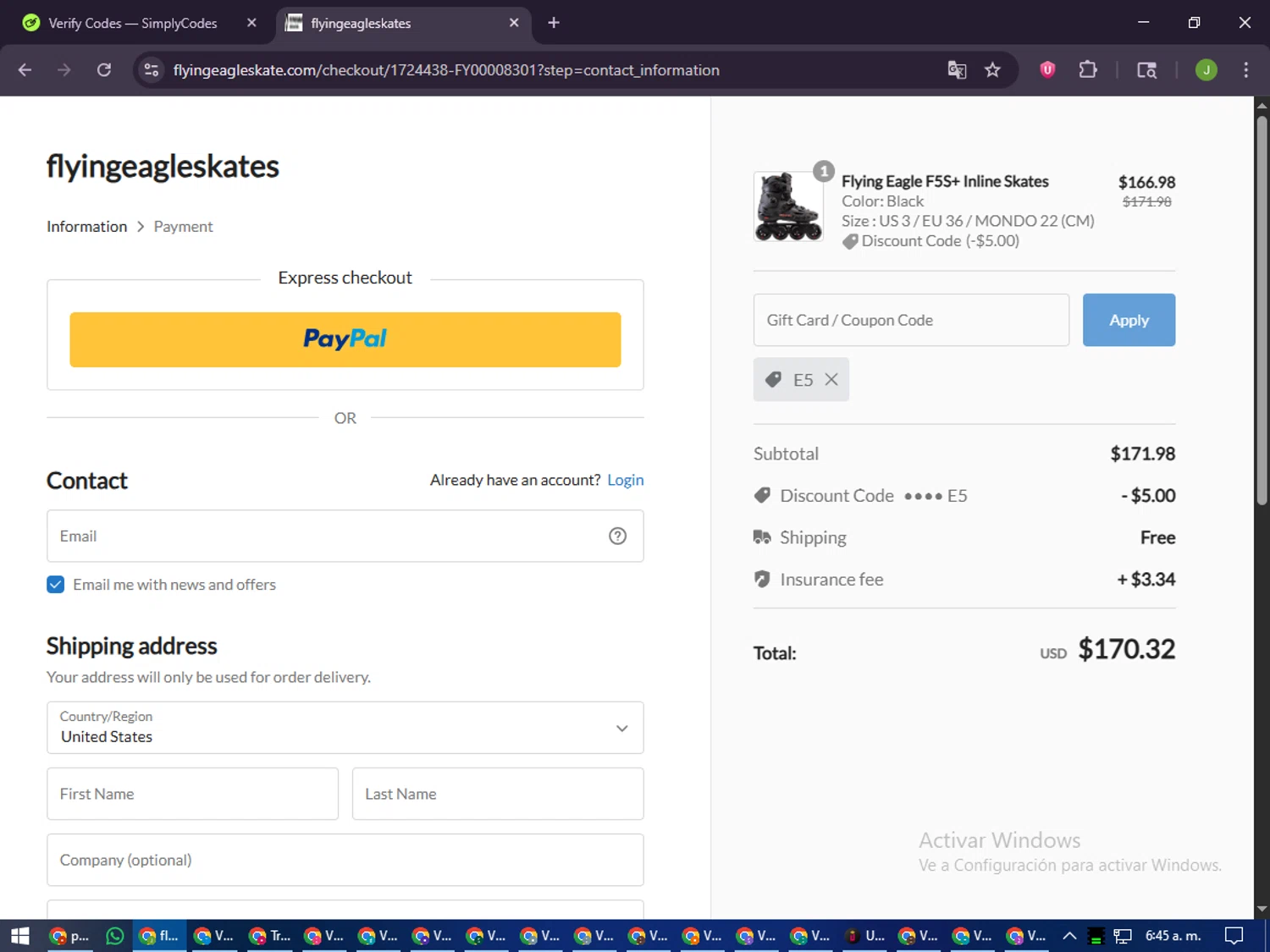Click the struck-through price $171.98

pos(1147,201)
